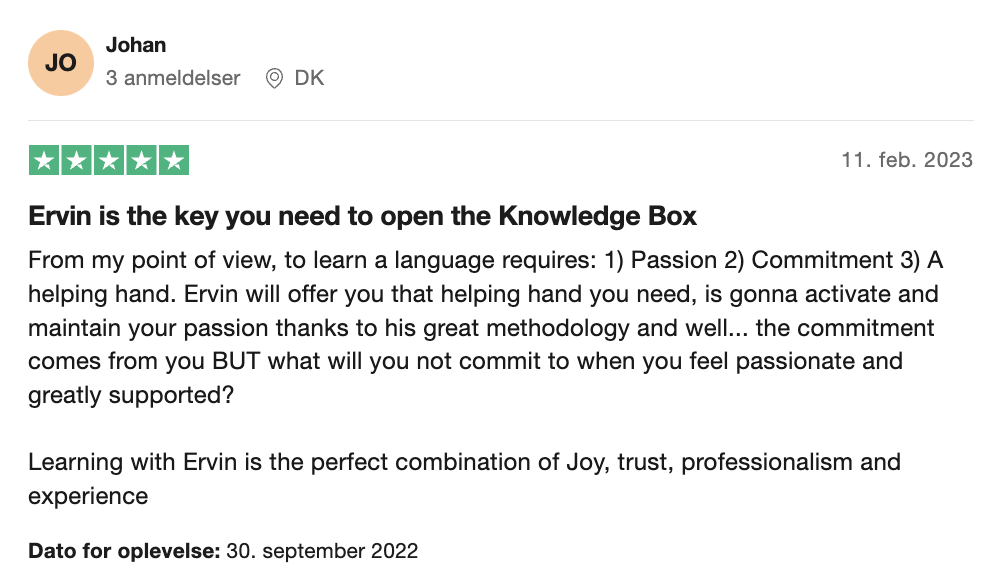Click the review paragraph starting 'From my point'
Image resolution: width=1008 pixels, height=580 pixels.
point(485,327)
